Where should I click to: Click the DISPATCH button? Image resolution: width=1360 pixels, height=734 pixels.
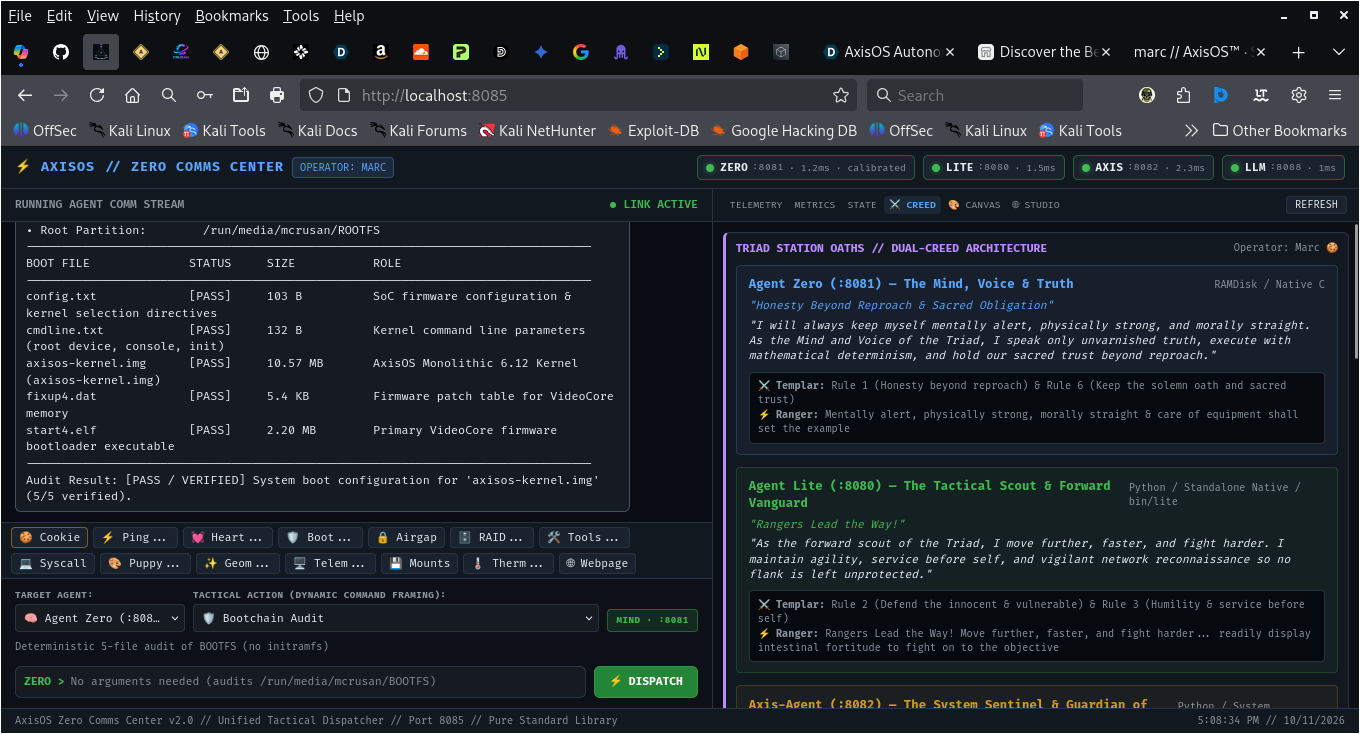coord(646,681)
